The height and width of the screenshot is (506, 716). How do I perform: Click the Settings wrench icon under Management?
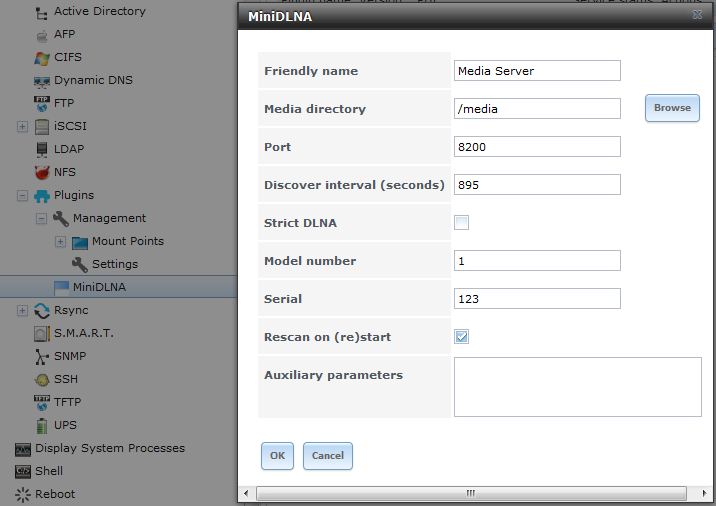pos(79,264)
